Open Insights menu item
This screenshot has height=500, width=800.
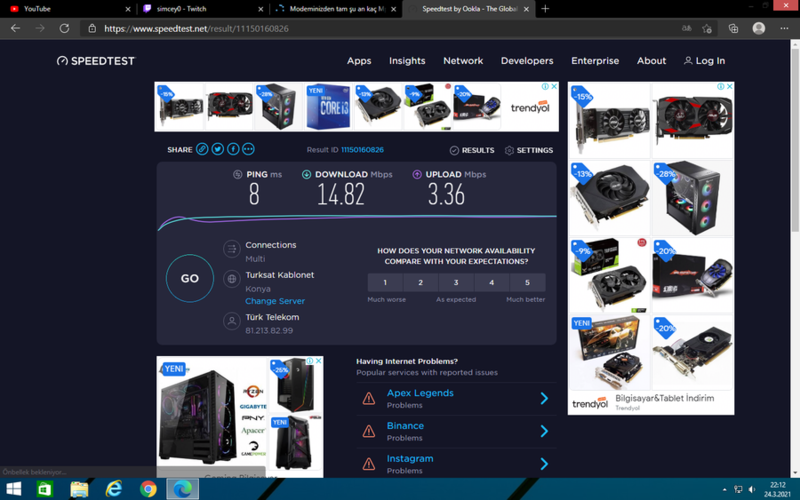click(x=407, y=61)
